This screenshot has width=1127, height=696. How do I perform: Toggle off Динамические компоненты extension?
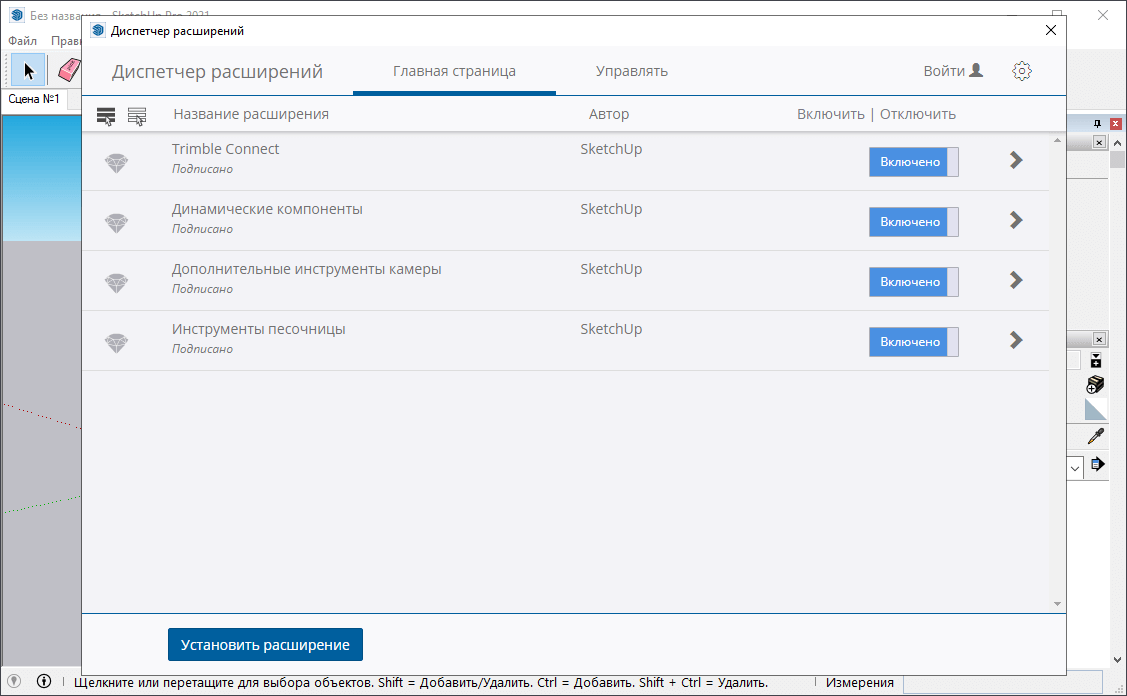click(913, 222)
